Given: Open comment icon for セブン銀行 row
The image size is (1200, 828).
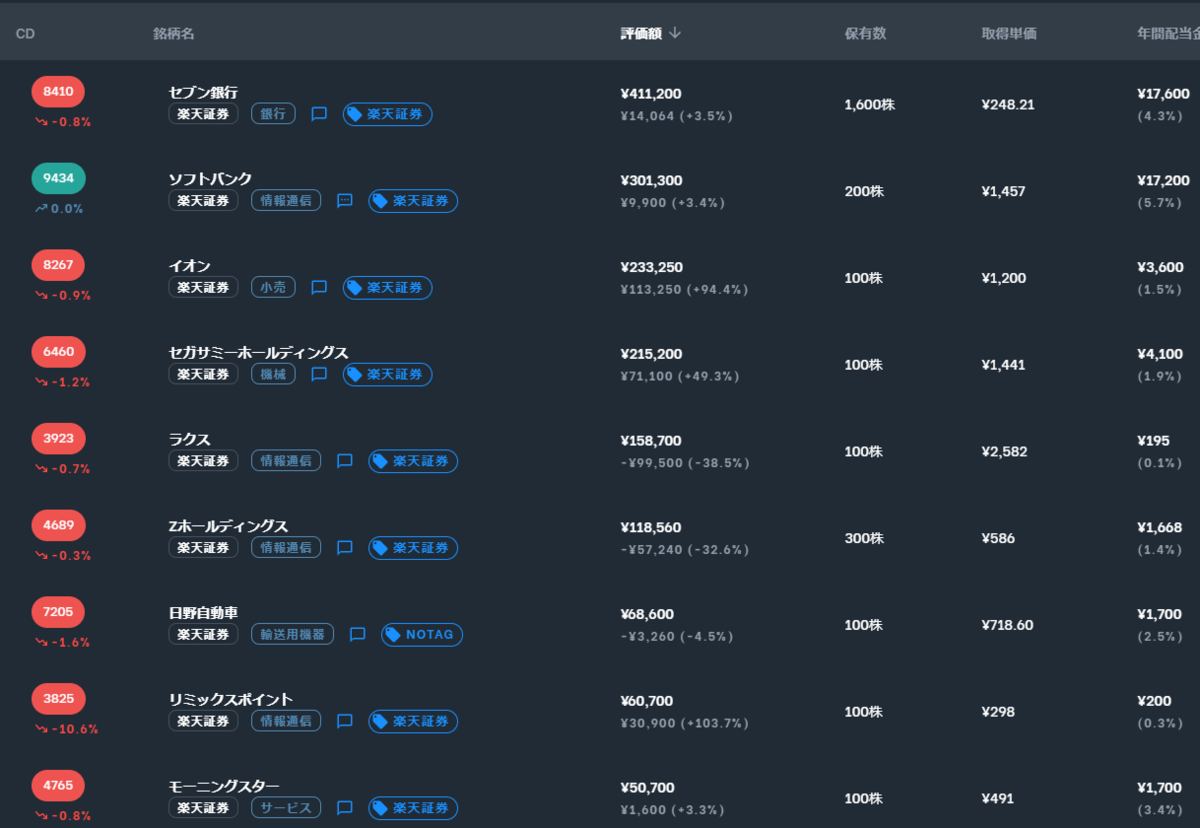Looking at the screenshot, I should click(x=319, y=114).
